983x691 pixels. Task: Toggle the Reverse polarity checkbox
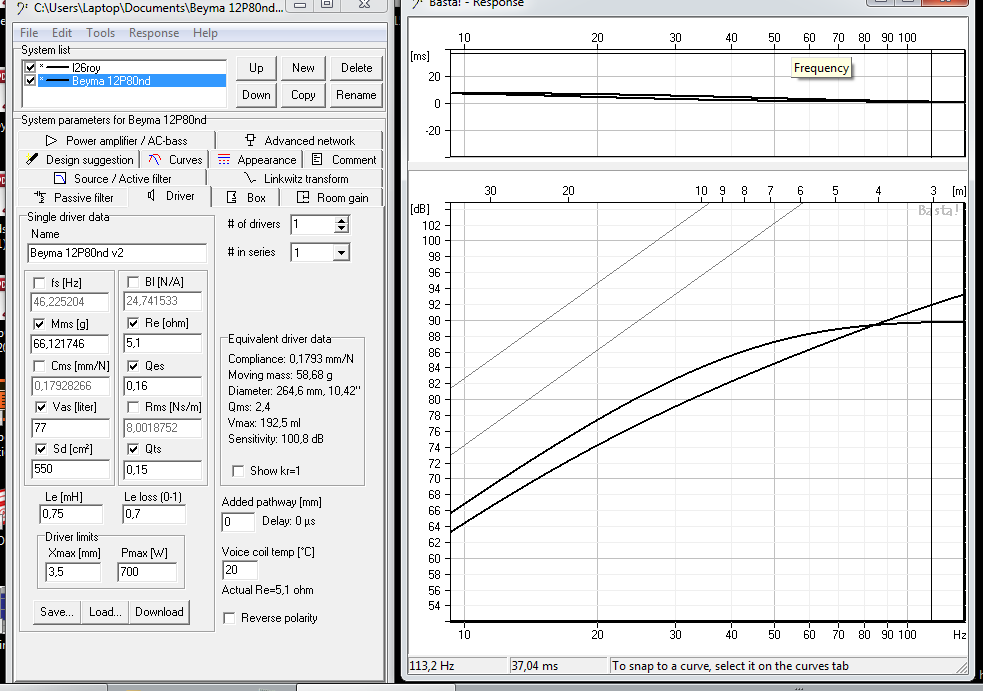[229, 618]
